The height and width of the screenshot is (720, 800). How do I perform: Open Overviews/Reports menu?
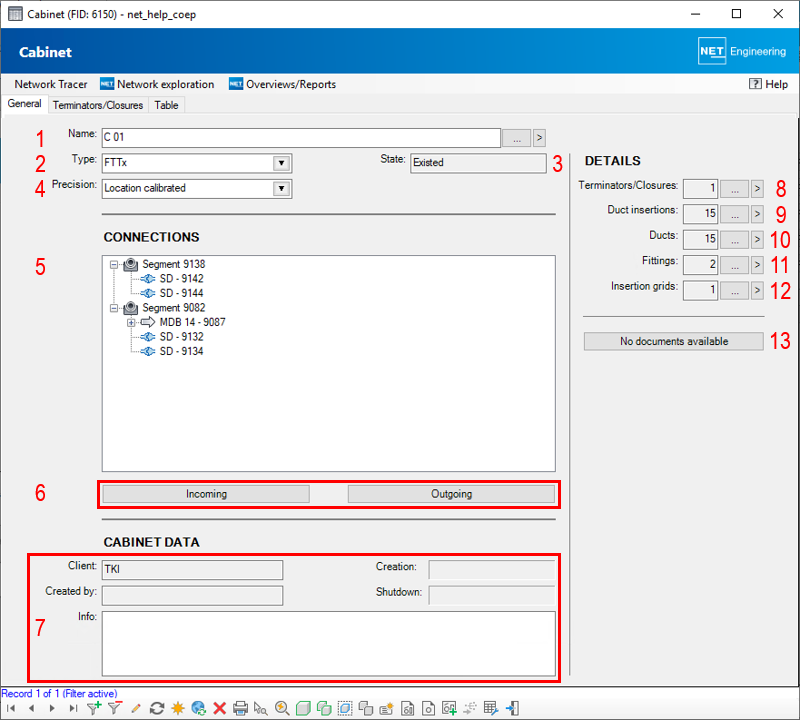[283, 84]
